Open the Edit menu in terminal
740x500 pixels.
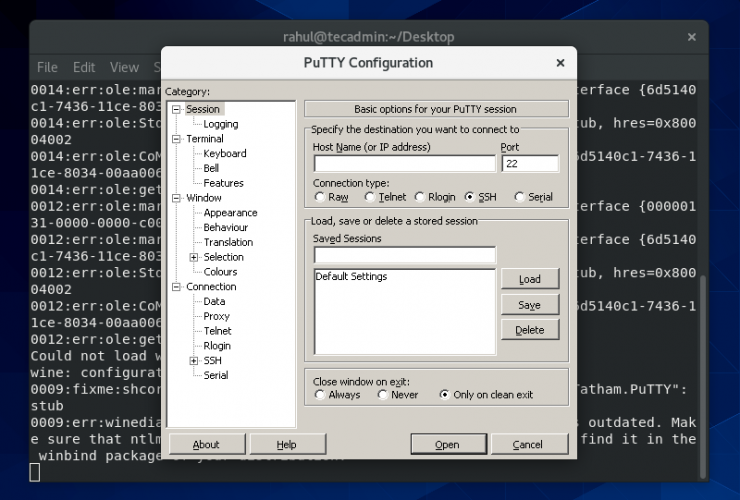click(84, 67)
